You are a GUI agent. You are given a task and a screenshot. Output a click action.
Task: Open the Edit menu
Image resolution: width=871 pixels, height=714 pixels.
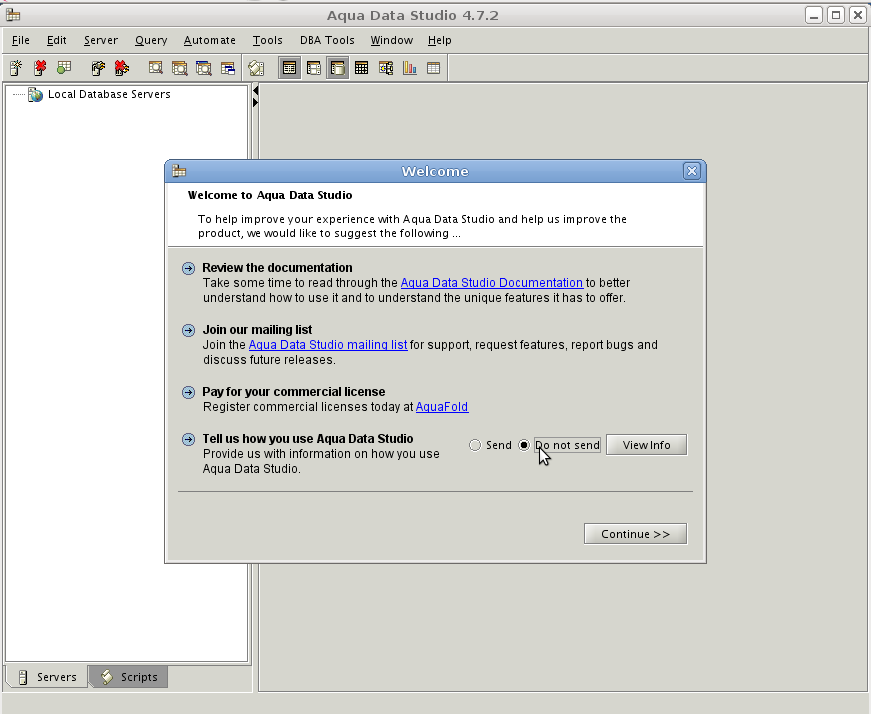point(57,40)
